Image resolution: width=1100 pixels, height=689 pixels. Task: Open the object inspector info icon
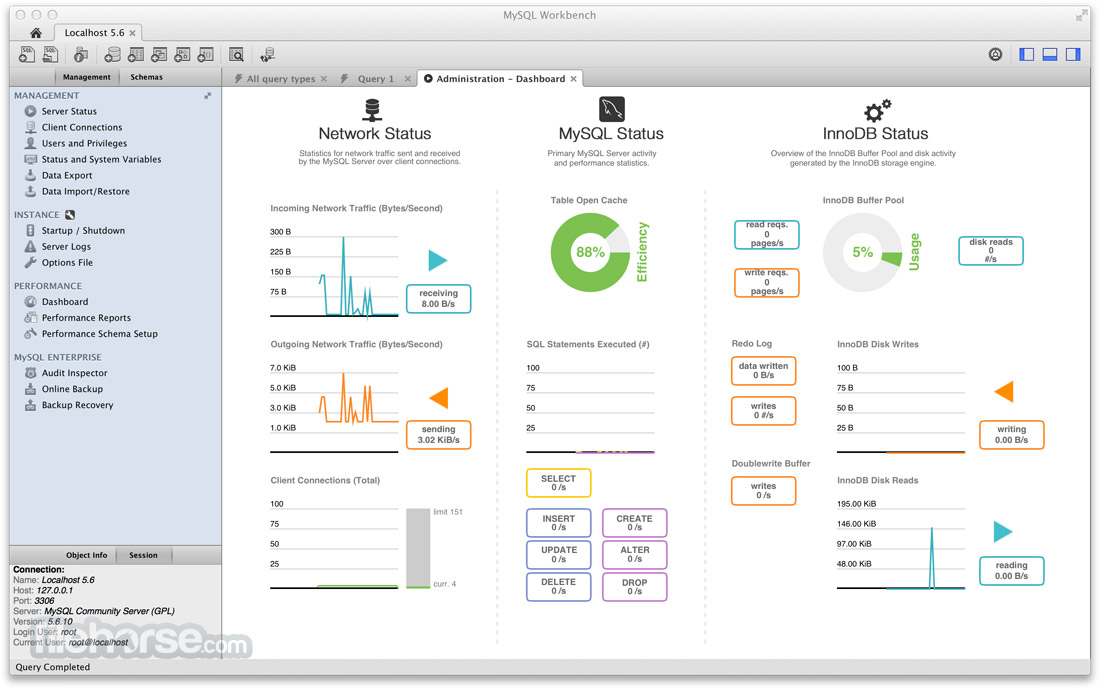[81, 54]
